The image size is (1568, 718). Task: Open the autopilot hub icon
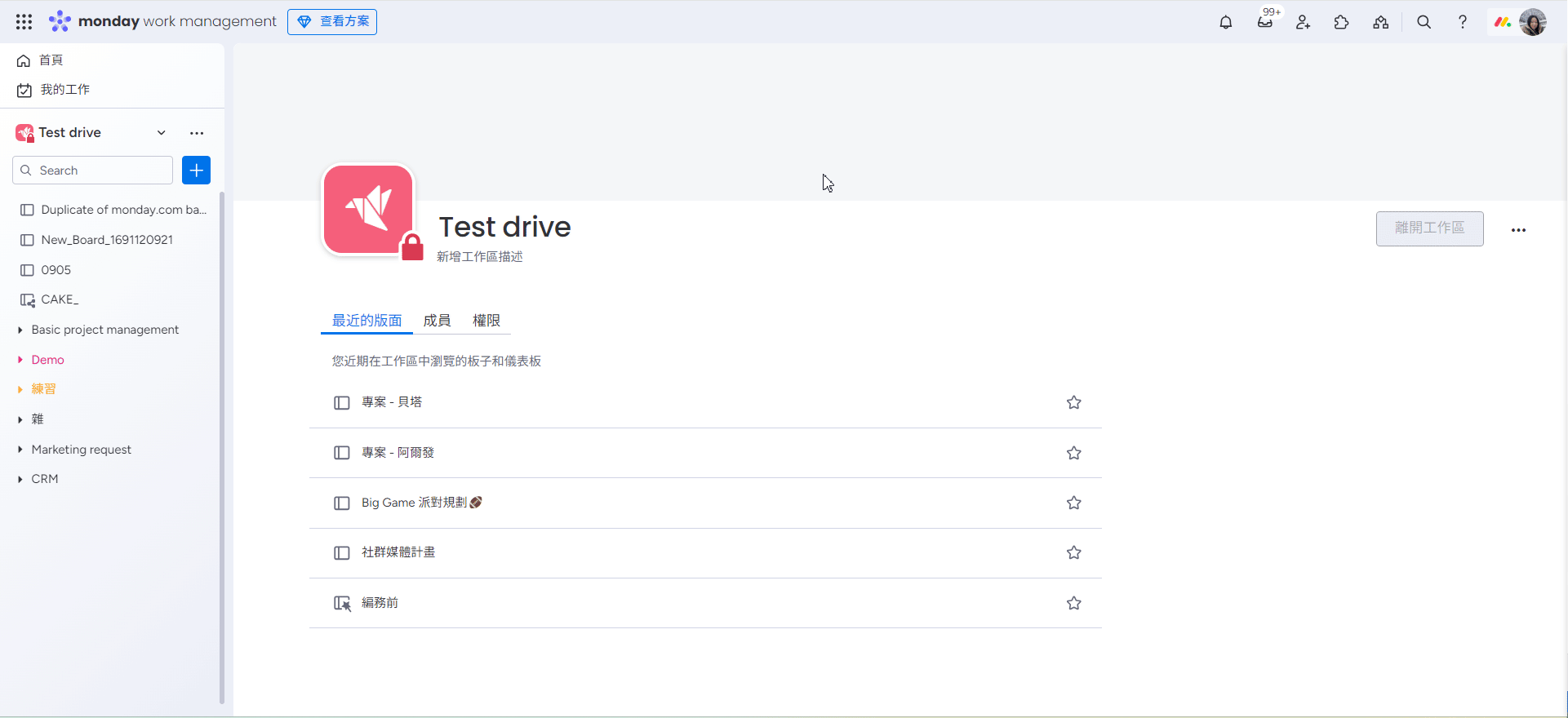pyautogui.click(x=1380, y=22)
